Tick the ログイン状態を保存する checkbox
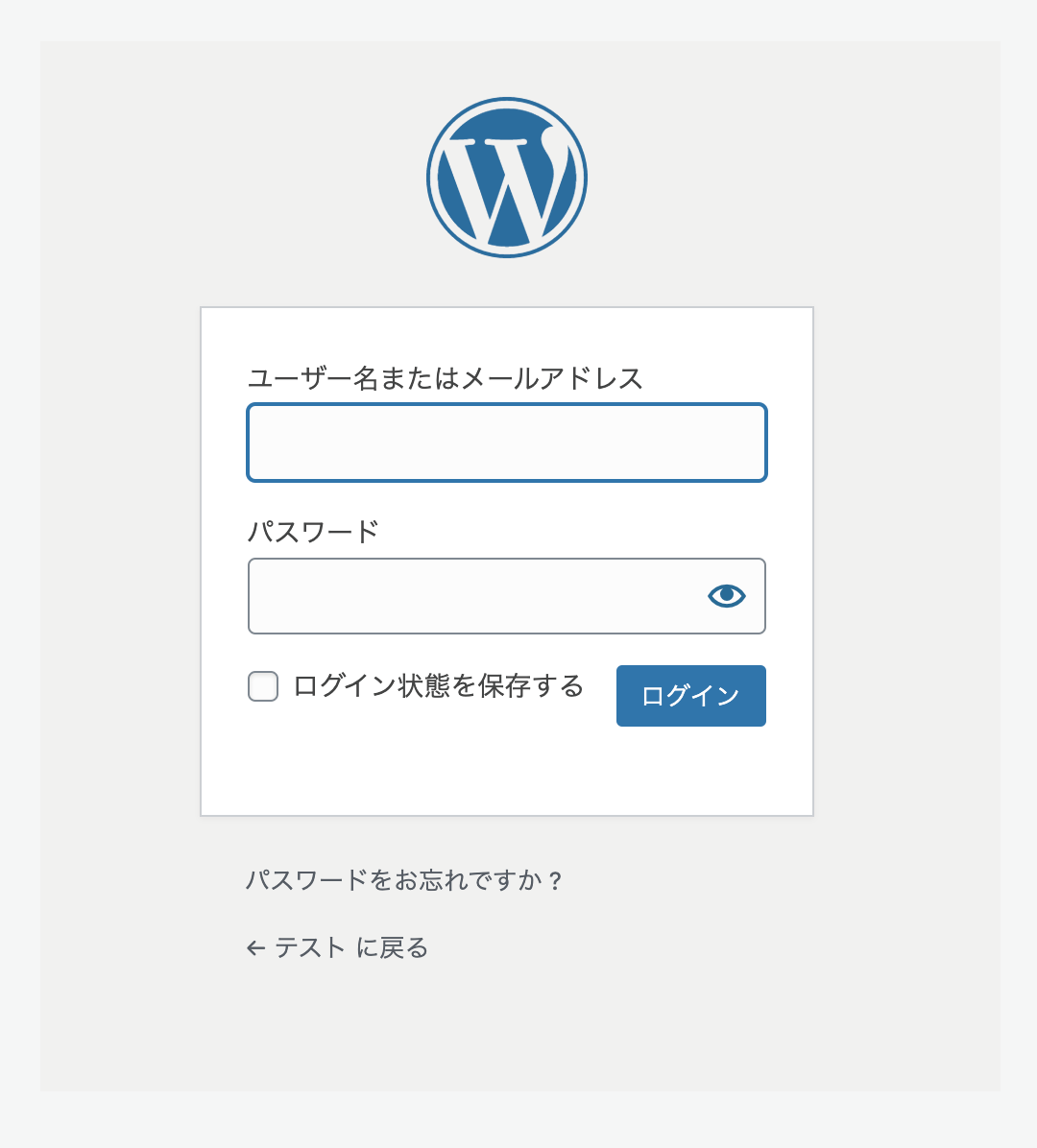The height and width of the screenshot is (1148, 1037). pos(263,686)
